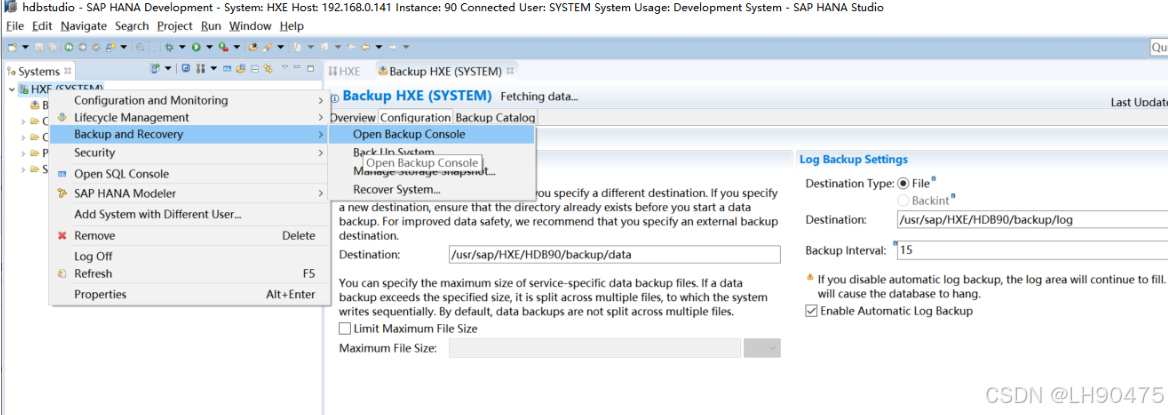
Task: Click the green double-arrow toolbar icon
Action: [69, 47]
